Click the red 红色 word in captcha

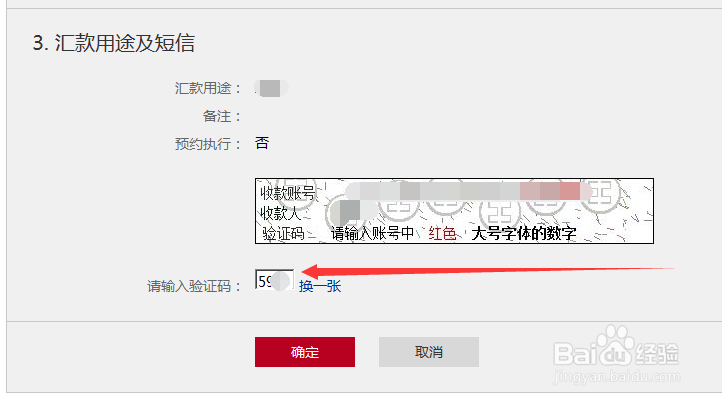(x=442, y=233)
